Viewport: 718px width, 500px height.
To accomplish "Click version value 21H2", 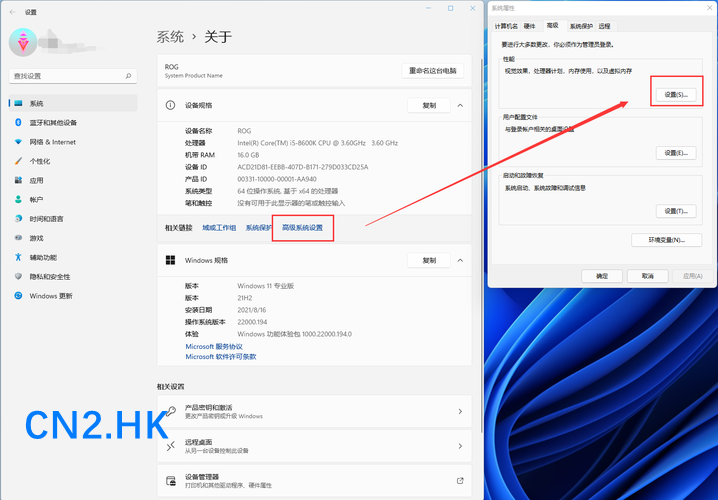I will 245,298.
